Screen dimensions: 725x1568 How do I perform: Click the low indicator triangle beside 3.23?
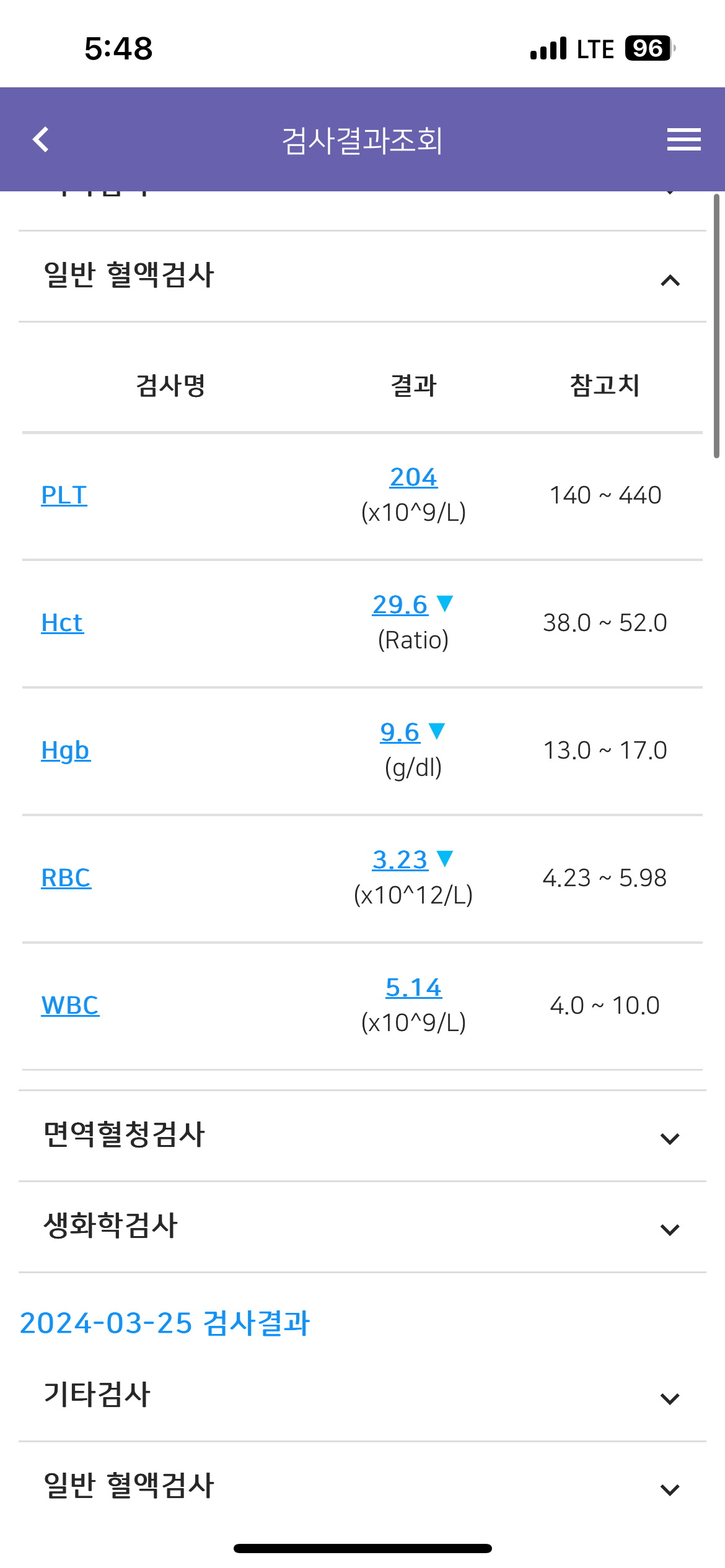pyautogui.click(x=445, y=858)
